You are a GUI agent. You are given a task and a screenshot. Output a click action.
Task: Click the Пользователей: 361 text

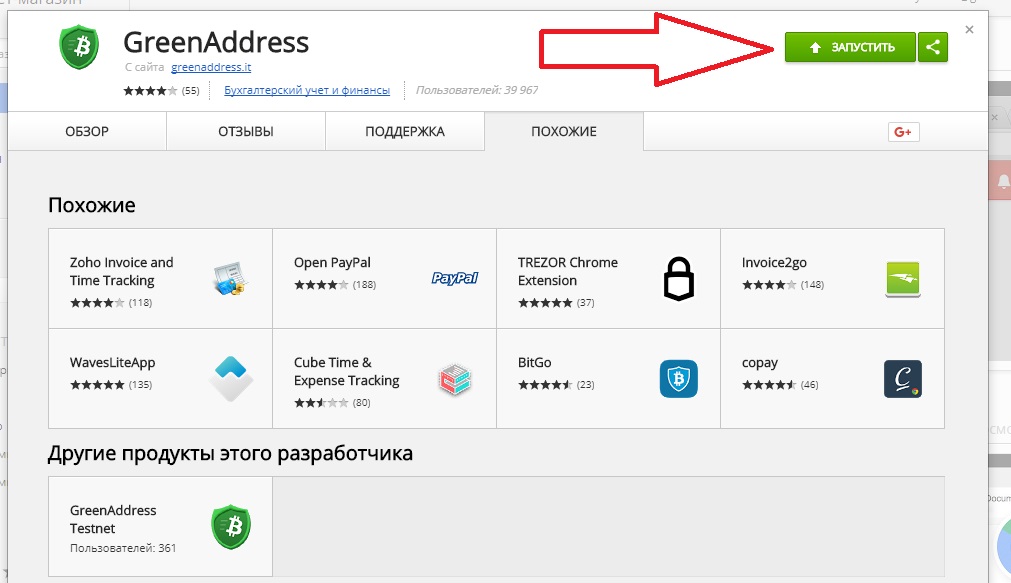pos(123,548)
